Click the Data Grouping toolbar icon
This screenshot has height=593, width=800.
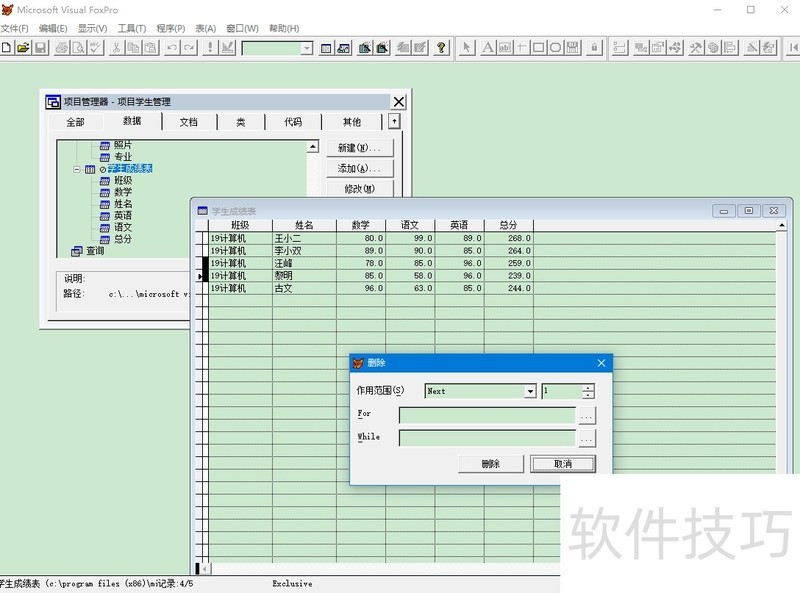tap(619, 48)
